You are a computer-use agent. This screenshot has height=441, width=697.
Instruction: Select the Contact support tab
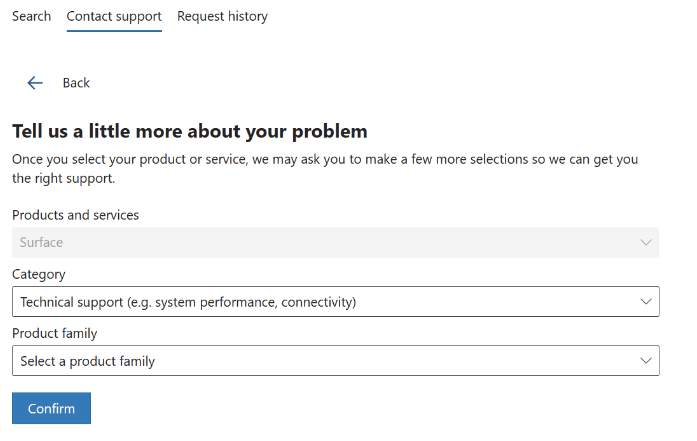pyautogui.click(x=114, y=16)
